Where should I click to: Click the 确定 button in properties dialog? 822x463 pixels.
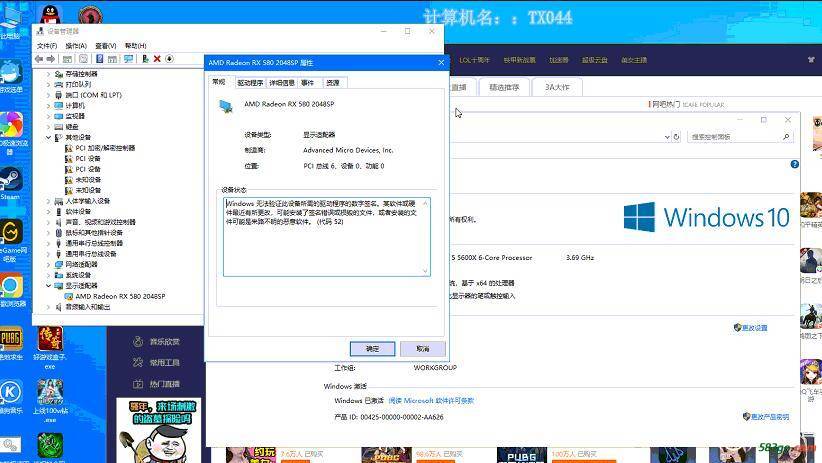372,349
